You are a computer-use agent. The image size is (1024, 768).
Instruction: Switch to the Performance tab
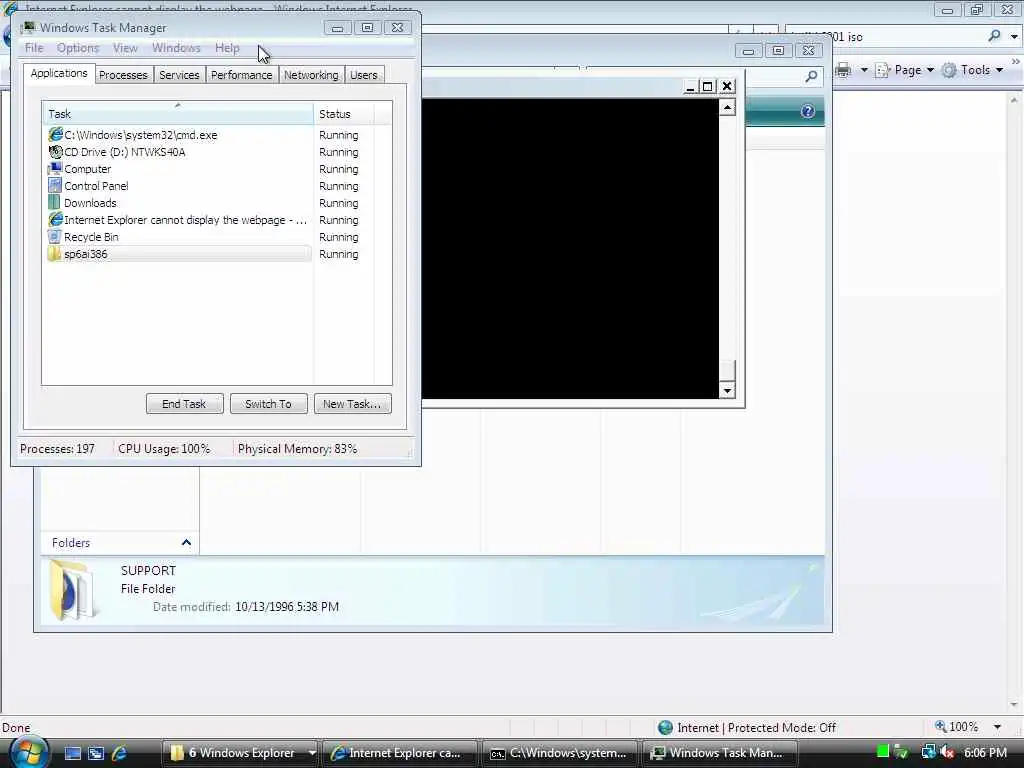tap(241, 75)
